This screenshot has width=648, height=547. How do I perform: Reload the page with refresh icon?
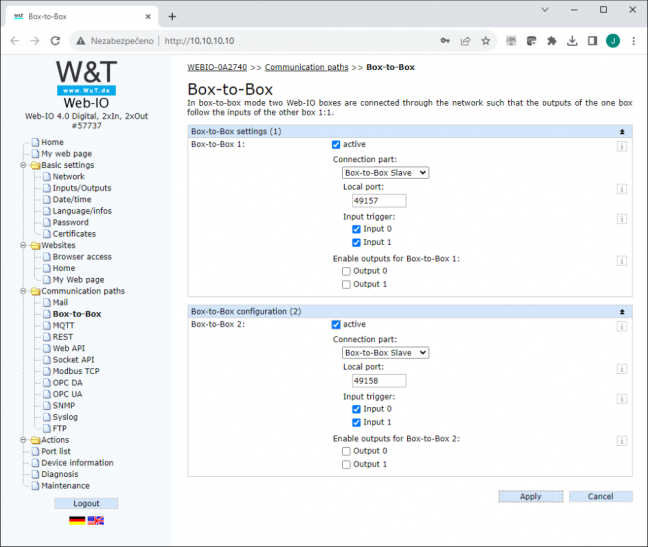coord(55,40)
